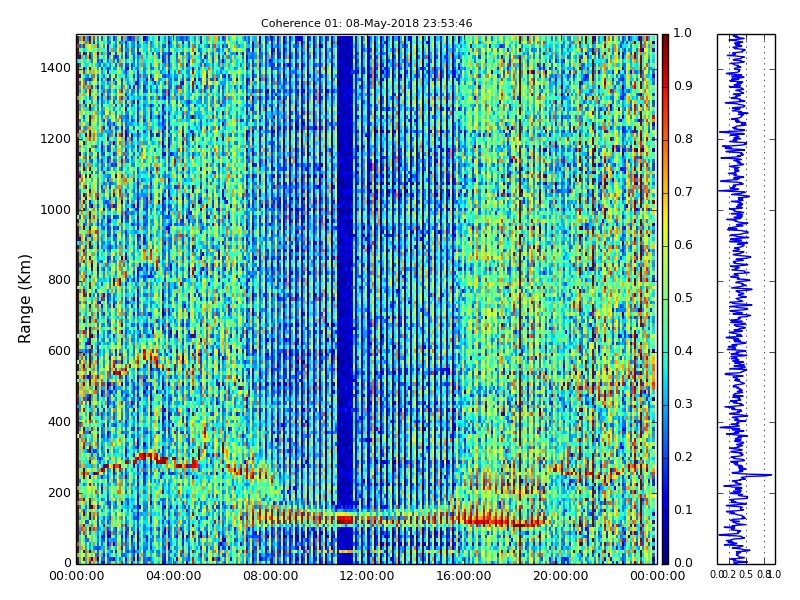The width and height of the screenshot is (800, 600).
Task: Click the 200 range tick label
Action: coord(59,493)
